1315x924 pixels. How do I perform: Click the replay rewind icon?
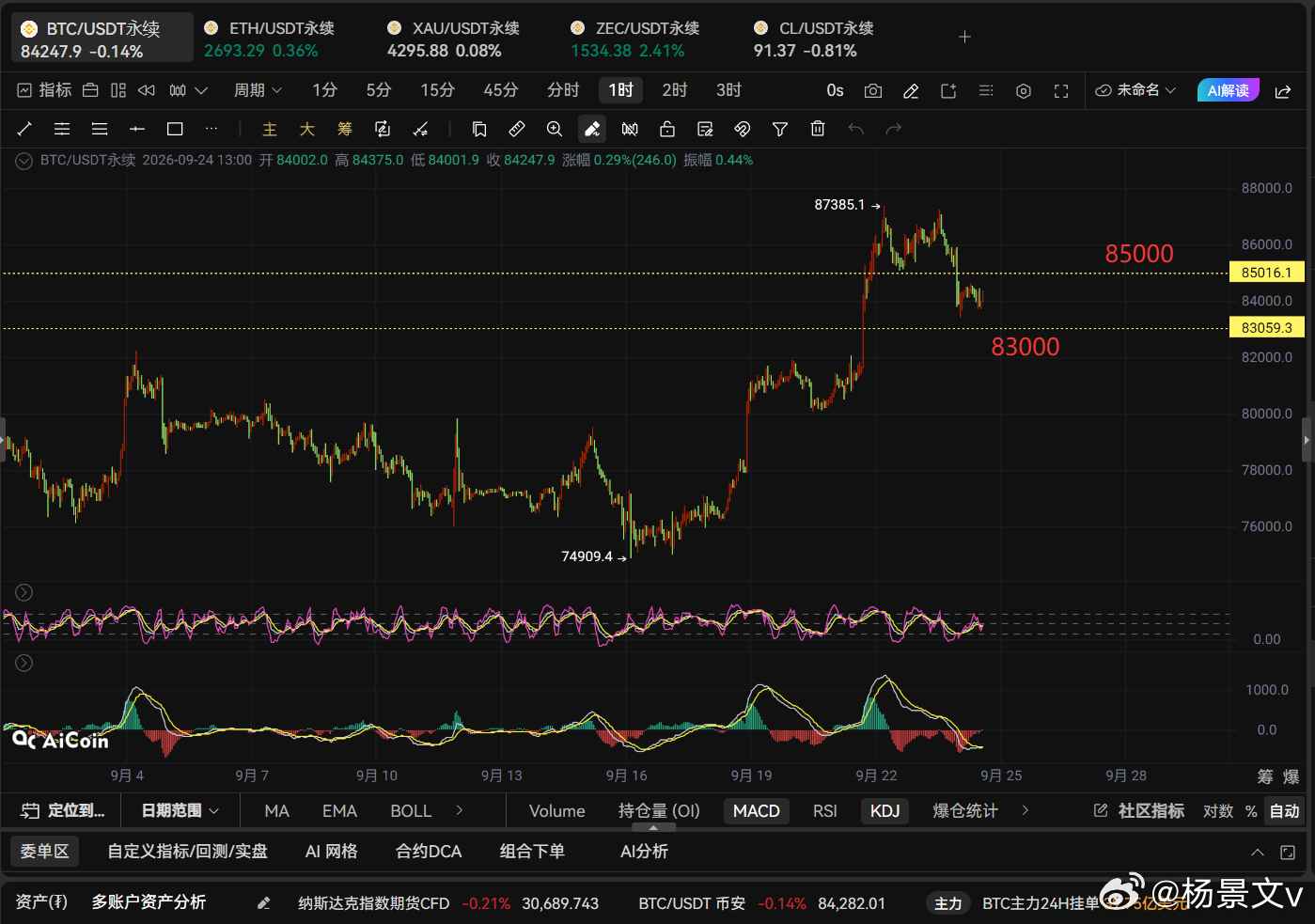[146, 90]
